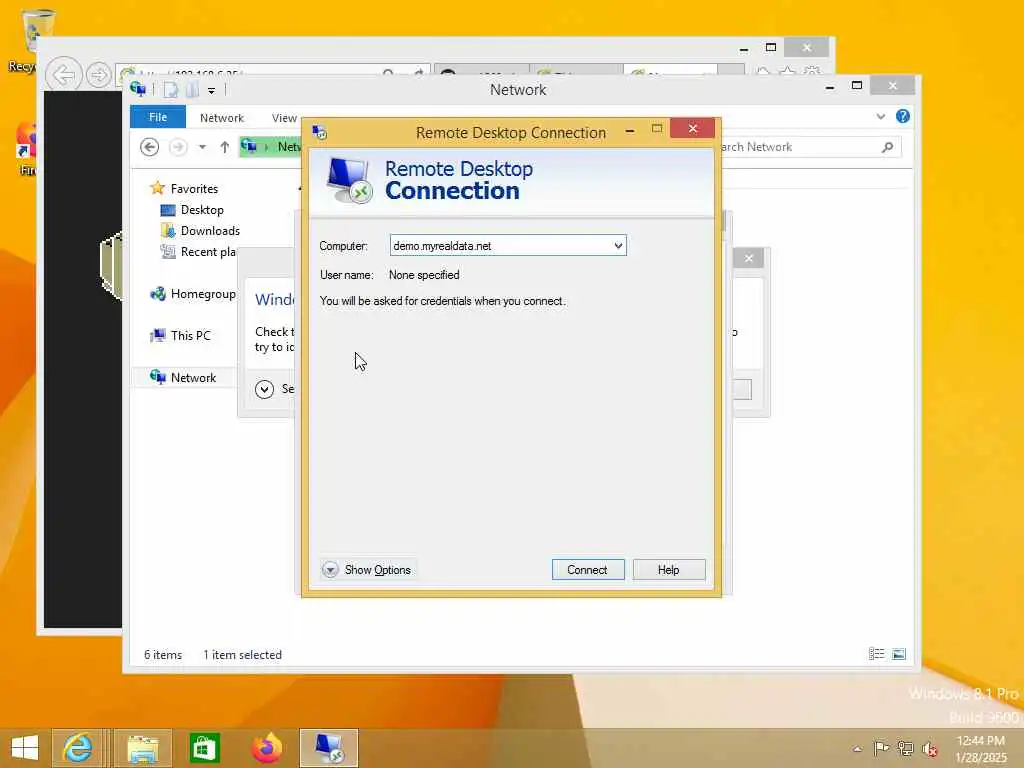Viewport: 1024px width, 768px height.
Task: Click the search magnifier icon in Network window
Action: 887,147
